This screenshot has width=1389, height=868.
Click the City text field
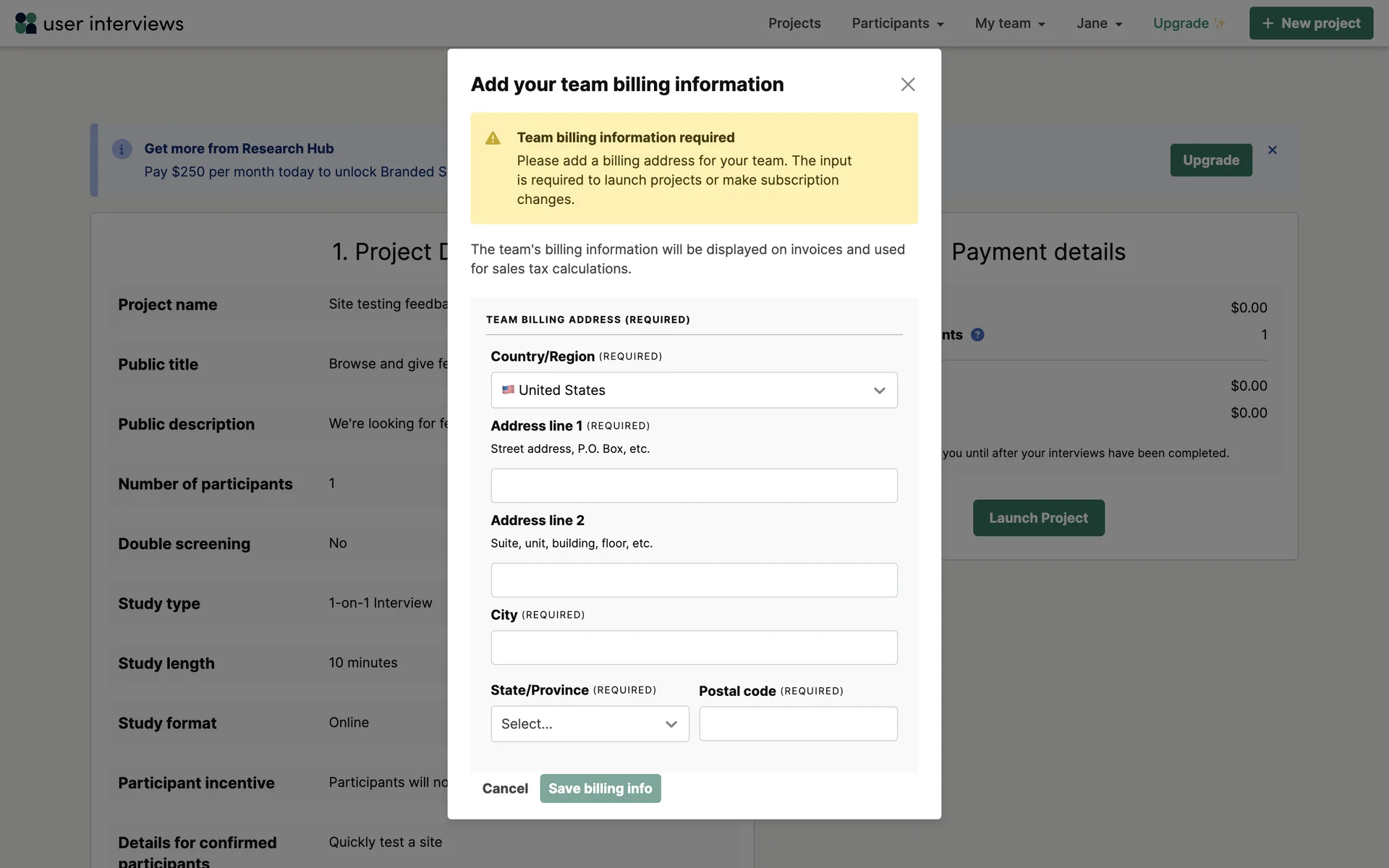pos(693,647)
